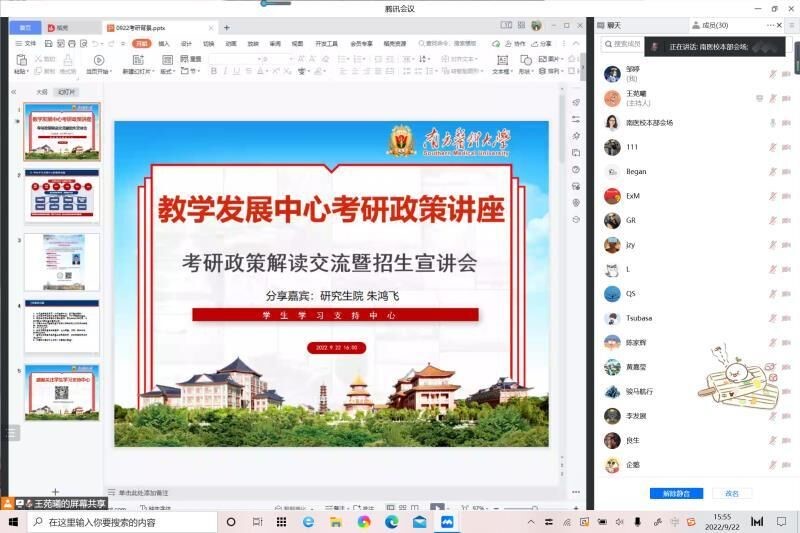Click the Windows Start button

(x=13, y=522)
